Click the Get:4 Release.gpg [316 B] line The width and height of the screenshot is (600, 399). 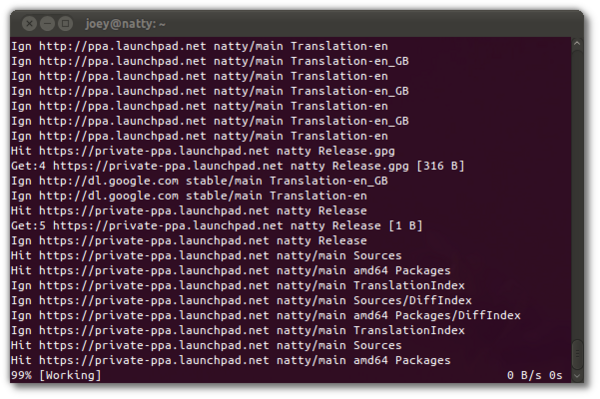[x=238, y=166]
